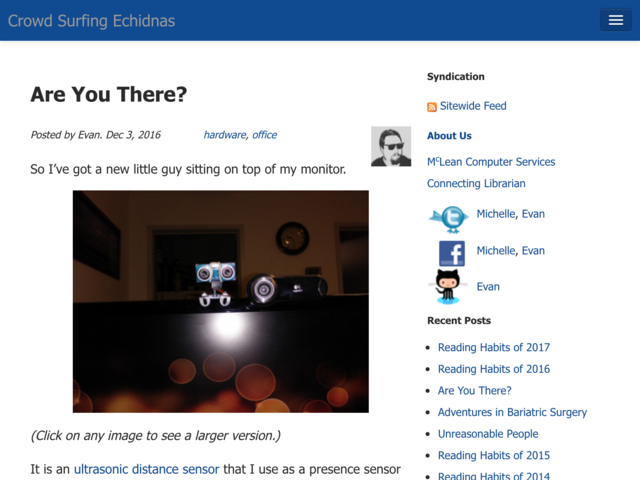Open Unreasonable People post
640x480 pixels.
pyautogui.click(x=488, y=434)
